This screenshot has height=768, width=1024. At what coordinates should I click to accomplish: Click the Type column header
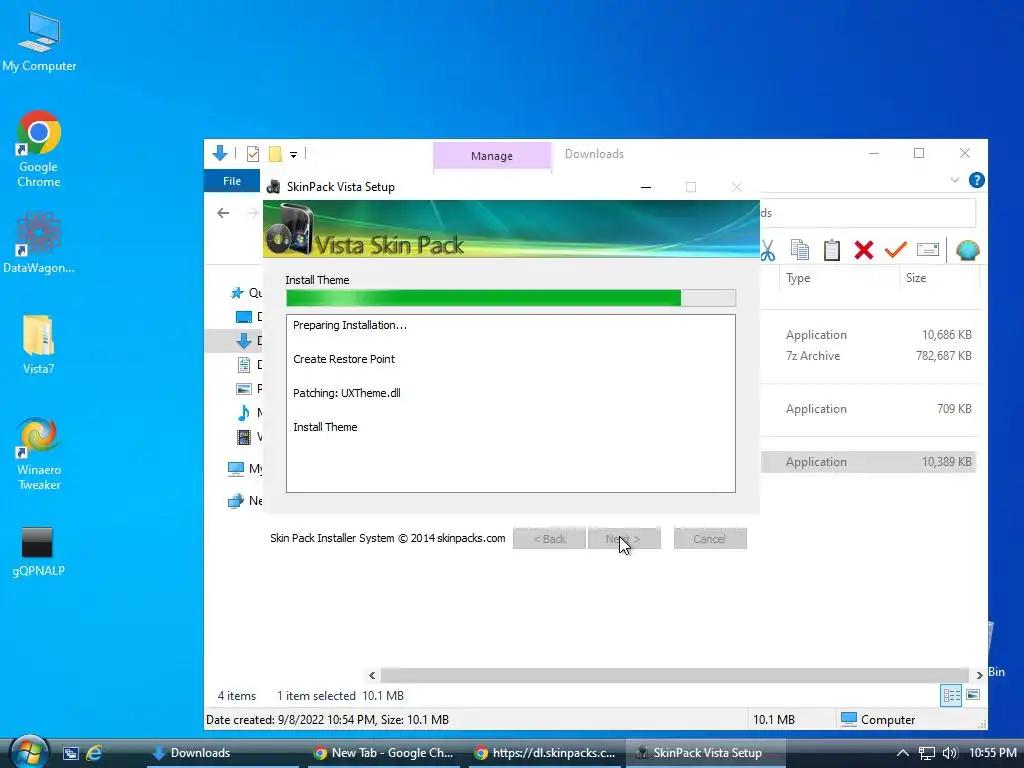(798, 278)
